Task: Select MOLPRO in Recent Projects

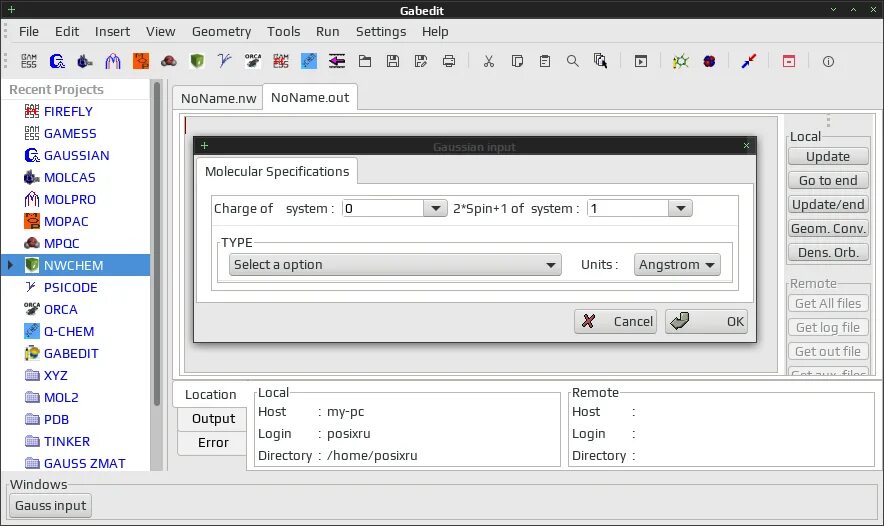Action: pos(70,200)
